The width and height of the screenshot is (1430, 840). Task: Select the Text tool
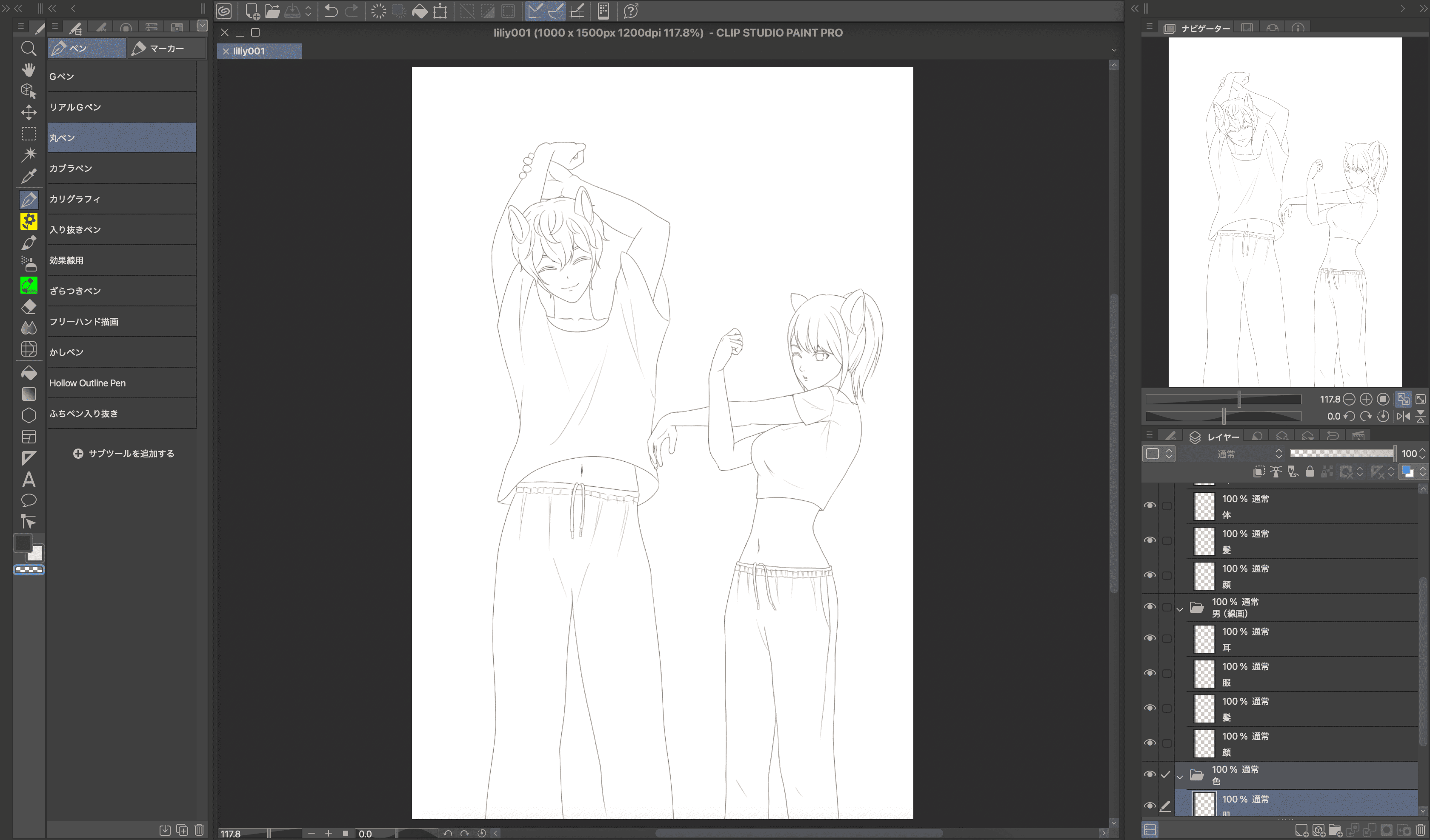(x=29, y=480)
